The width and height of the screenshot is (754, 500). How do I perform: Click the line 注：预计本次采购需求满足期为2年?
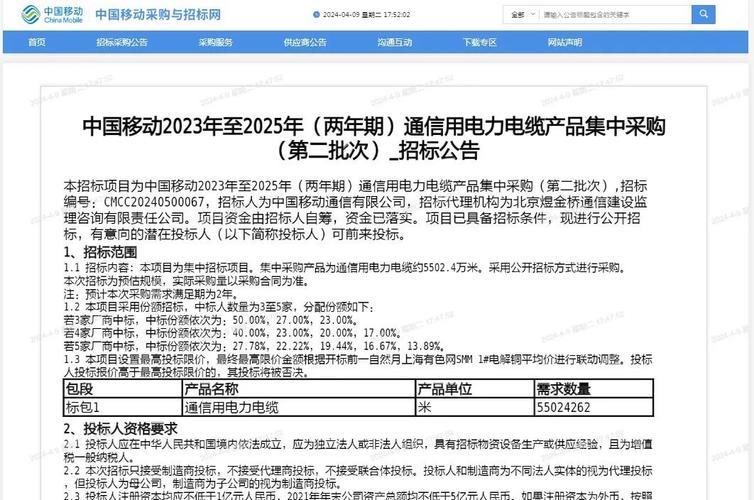pos(151,294)
